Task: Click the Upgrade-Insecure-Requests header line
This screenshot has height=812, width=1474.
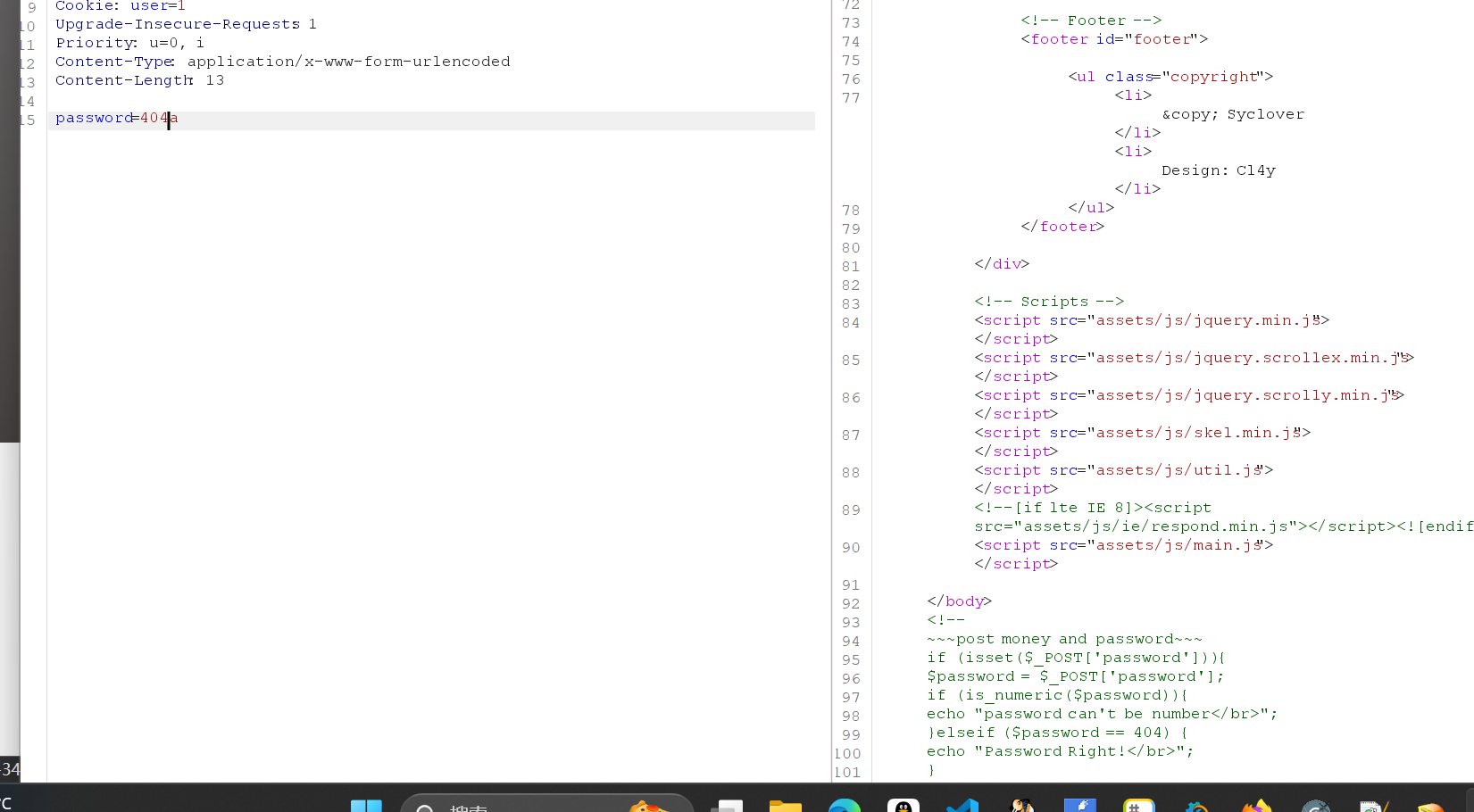Action: 186,24
